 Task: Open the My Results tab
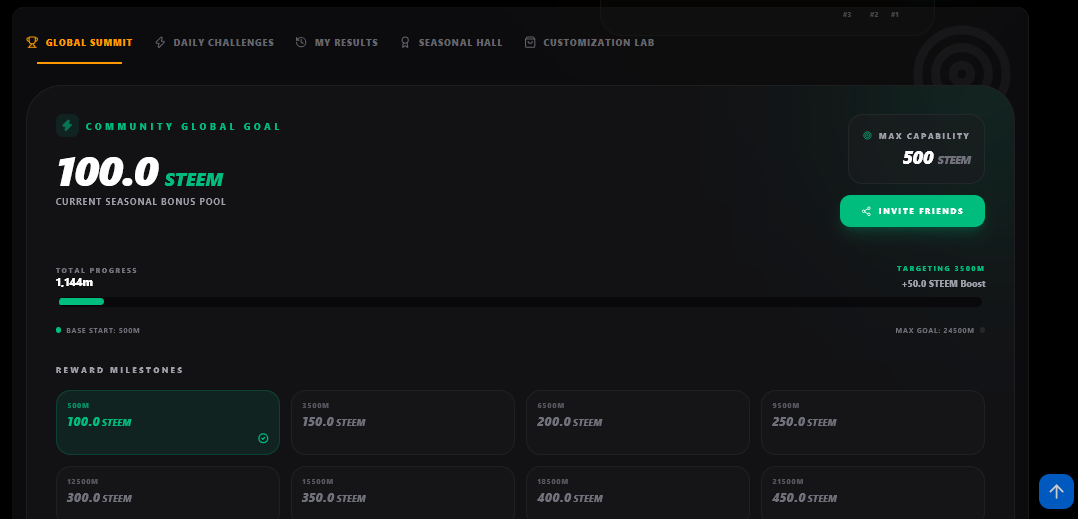click(x=337, y=43)
